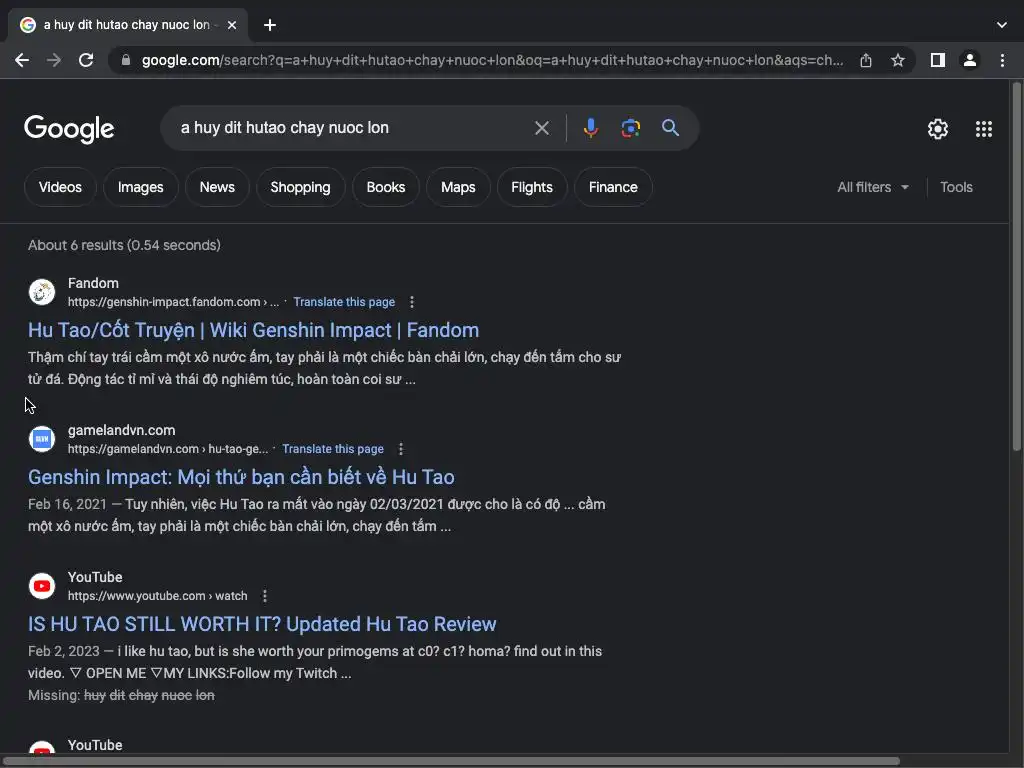
Task: Switch to the Flights results tab
Action: 532,187
